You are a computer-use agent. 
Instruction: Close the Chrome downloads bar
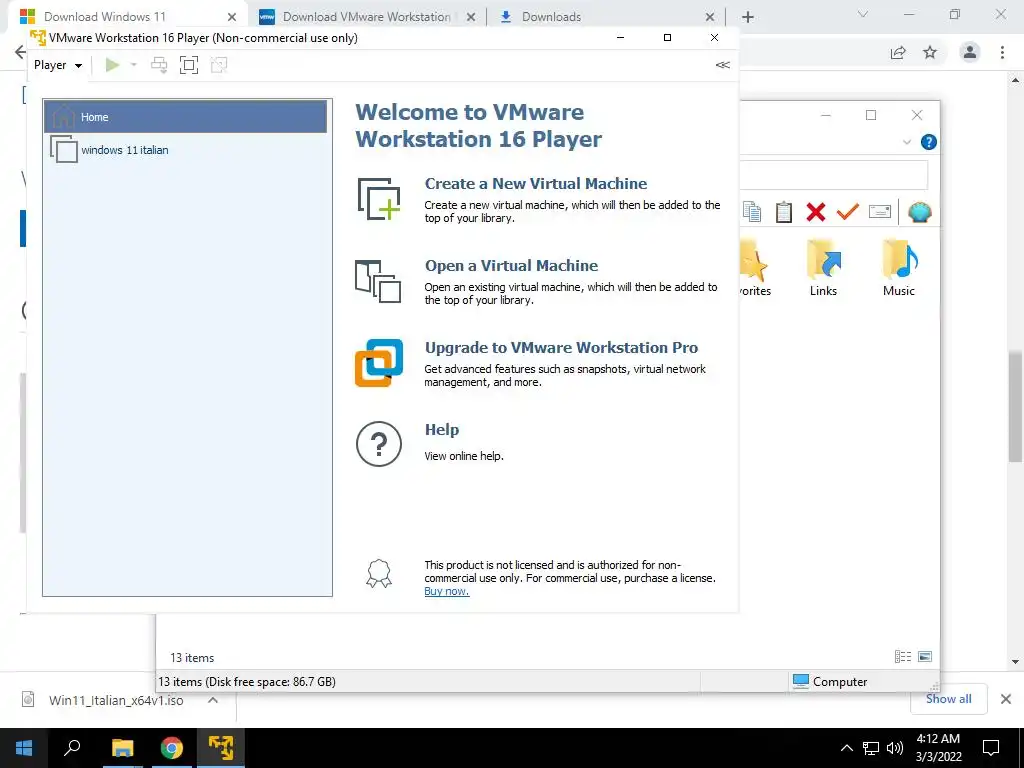pyautogui.click(x=1006, y=699)
